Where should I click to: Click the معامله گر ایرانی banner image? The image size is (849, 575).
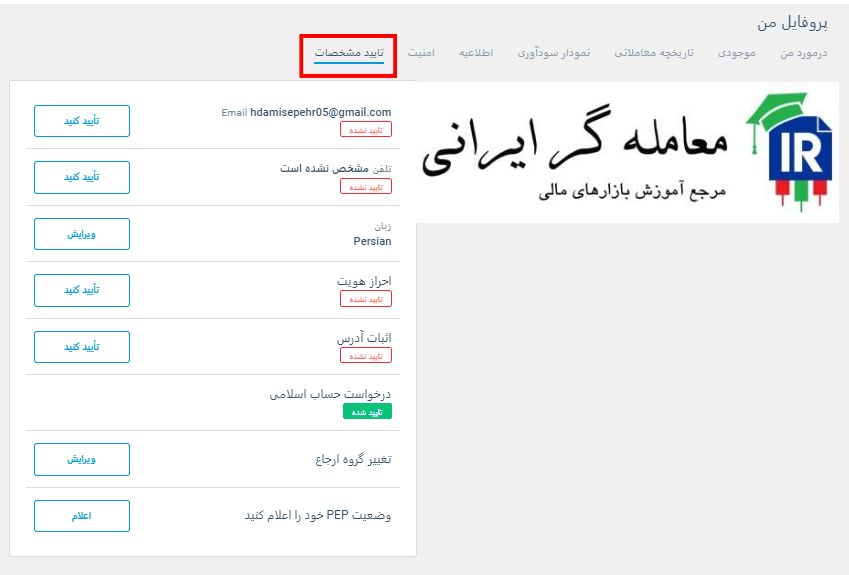(x=628, y=152)
